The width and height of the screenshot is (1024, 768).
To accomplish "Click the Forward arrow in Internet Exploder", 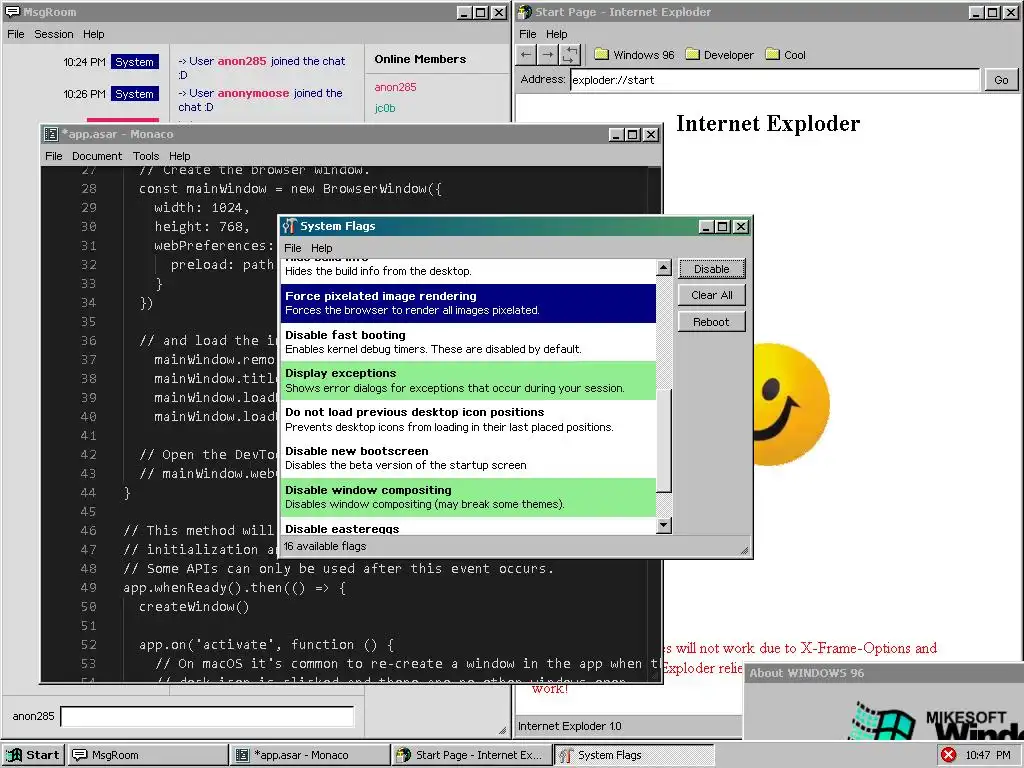I will pos(548,55).
